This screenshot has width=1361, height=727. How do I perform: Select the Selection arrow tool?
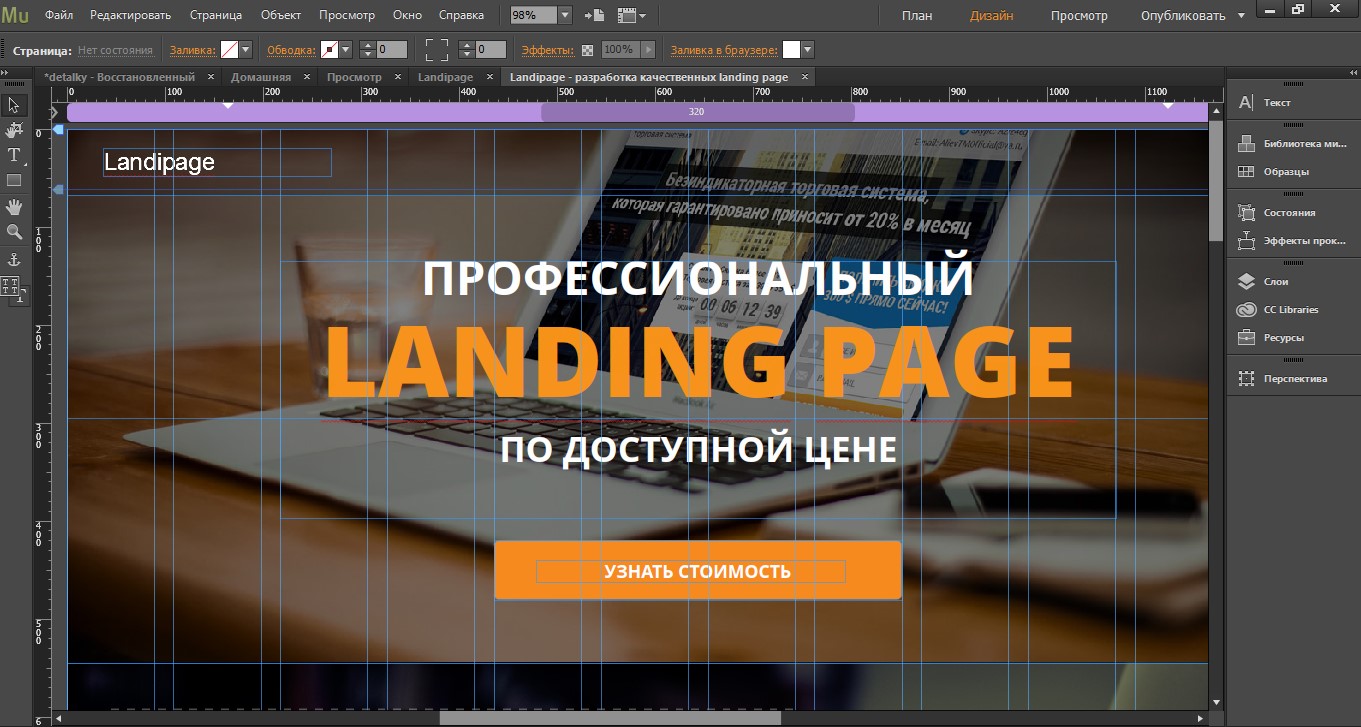point(14,105)
